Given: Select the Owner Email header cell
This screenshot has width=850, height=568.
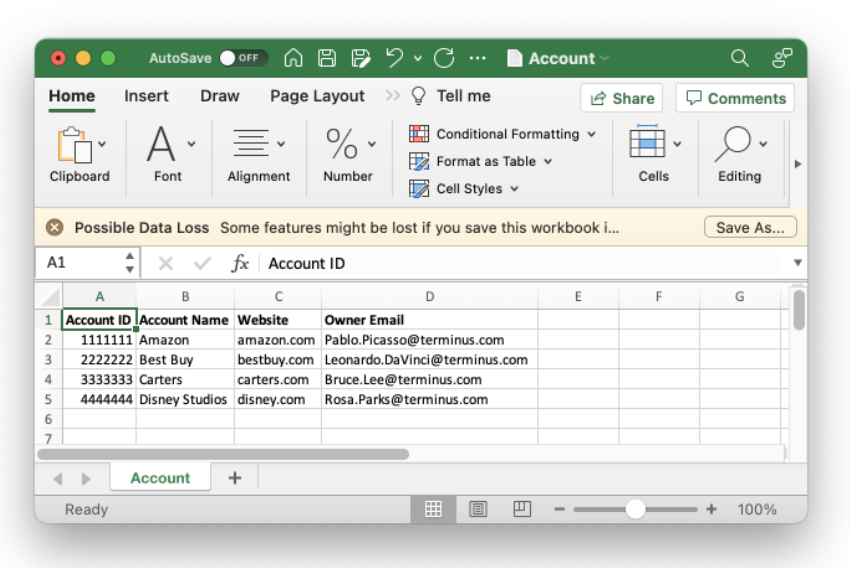Looking at the screenshot, I should point(429,320).
